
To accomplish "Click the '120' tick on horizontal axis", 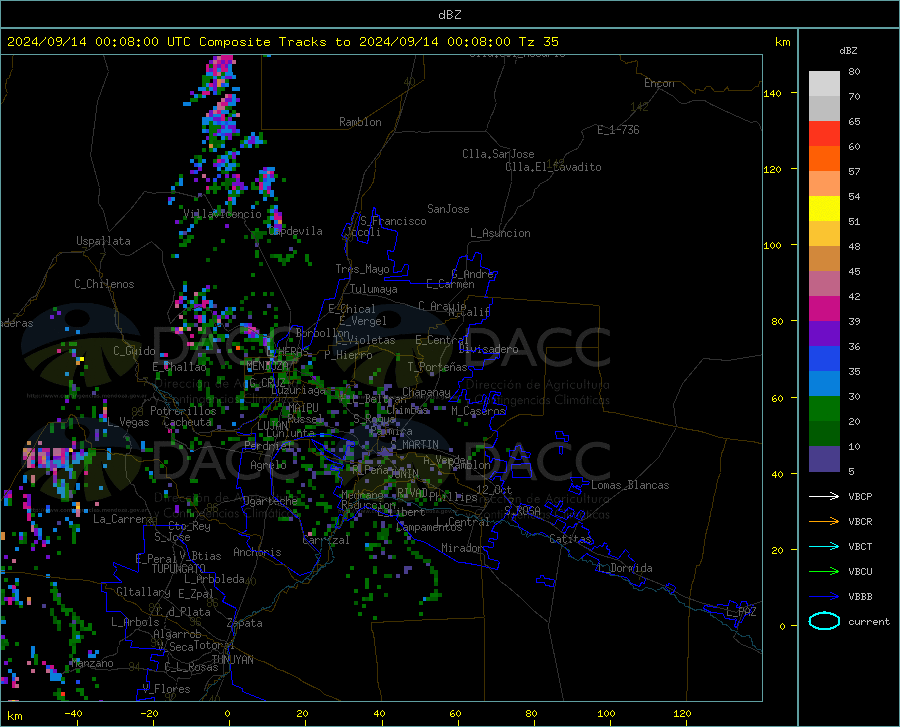I will [x=682, y=714].
